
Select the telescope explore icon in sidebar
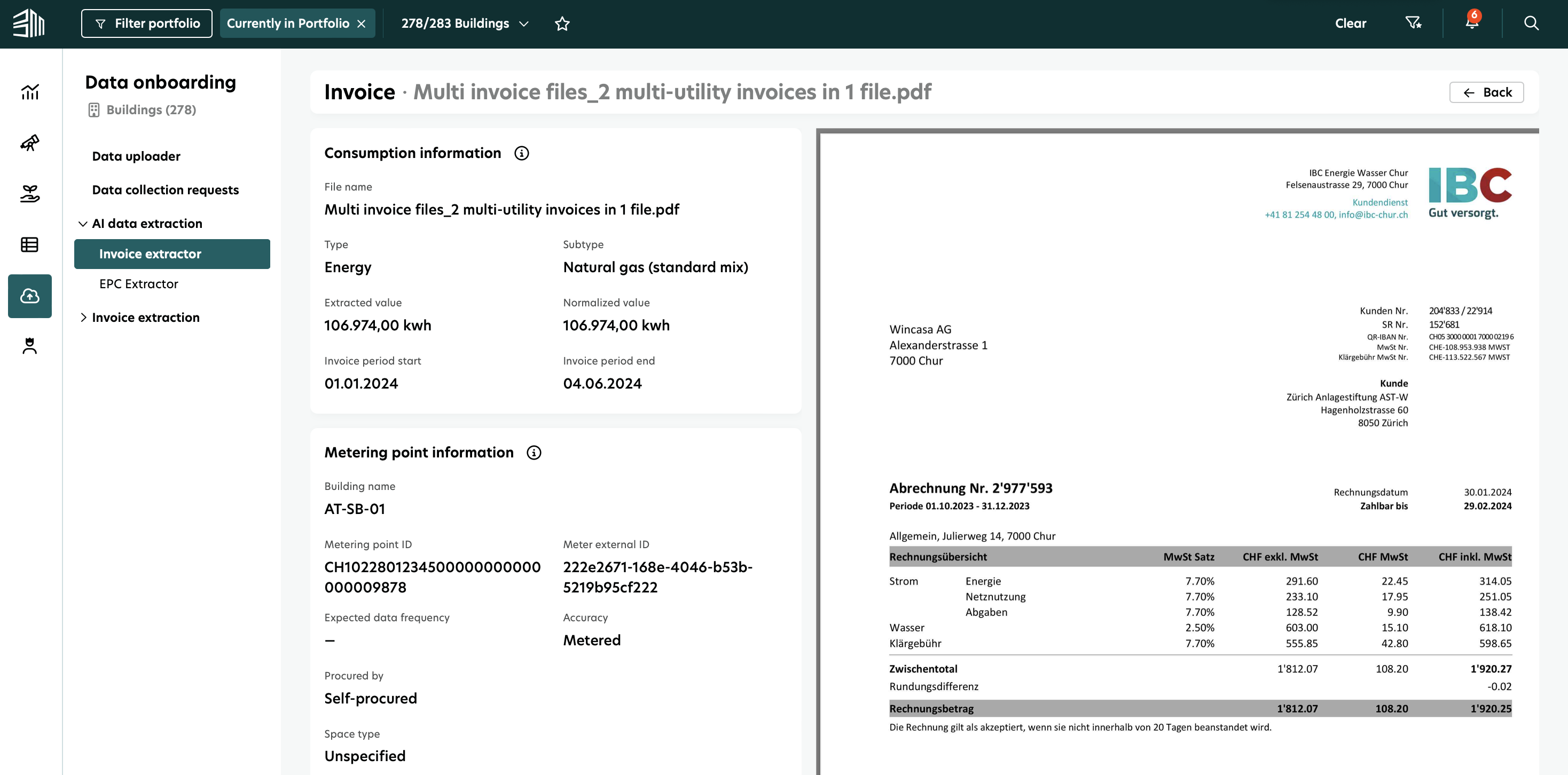[x=29, y=144]
